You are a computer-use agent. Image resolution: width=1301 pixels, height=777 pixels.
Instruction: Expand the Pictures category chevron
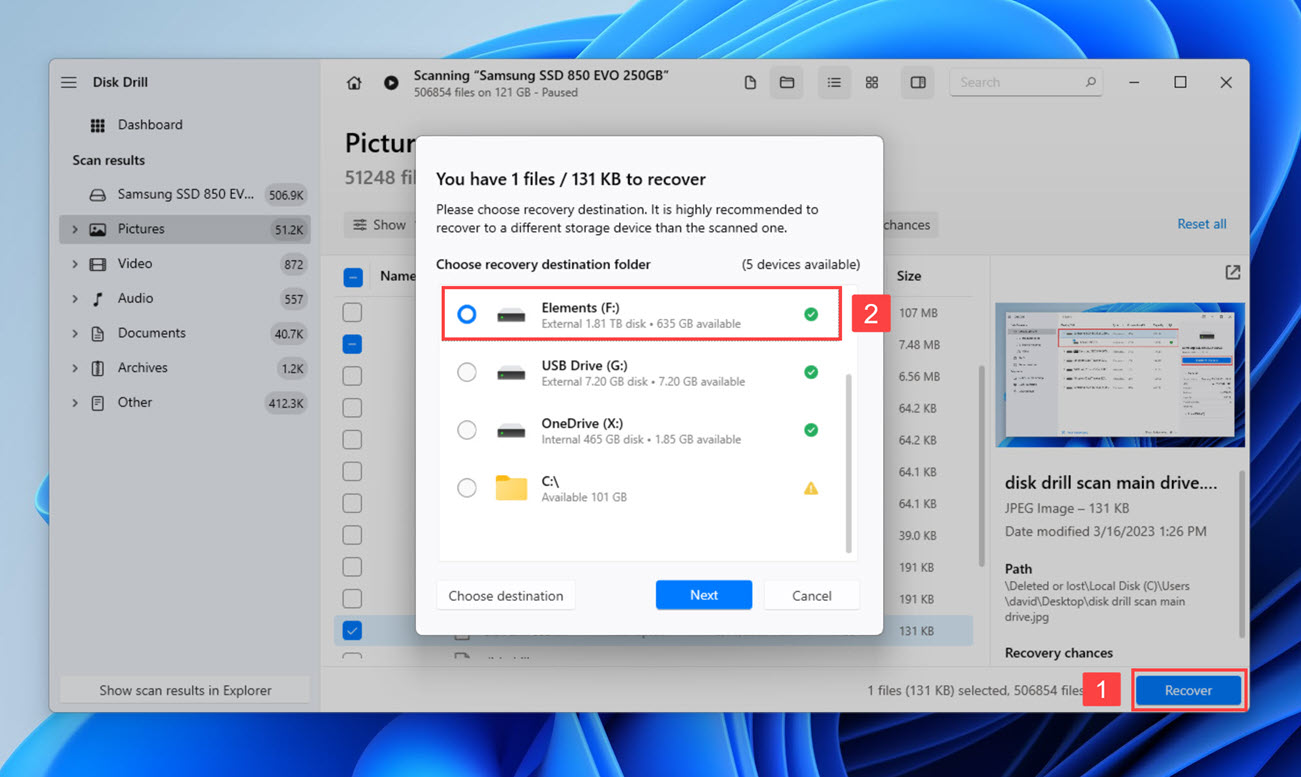[x=75, y=229]
